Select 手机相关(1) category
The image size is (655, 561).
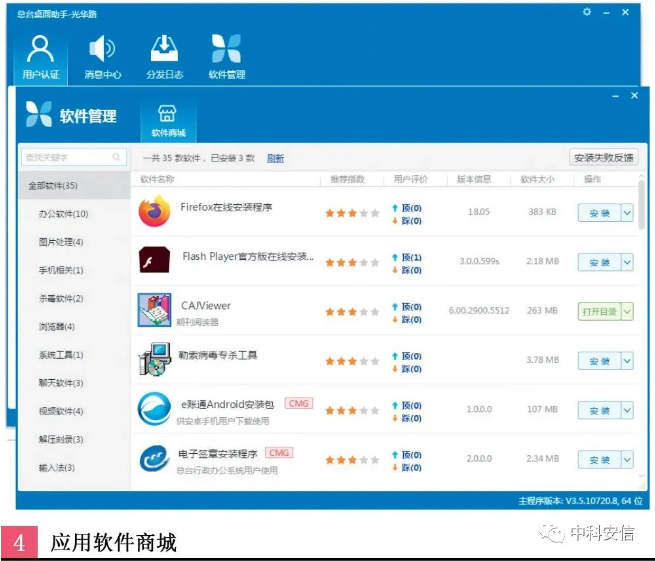[61, 270]
